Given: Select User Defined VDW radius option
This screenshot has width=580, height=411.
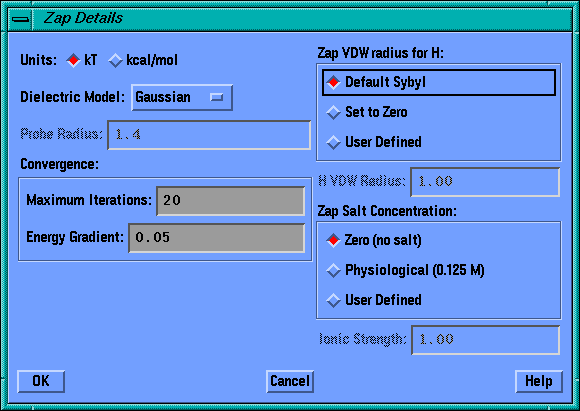Looking at the screenshot, I should pyautogui.click(x=374, y=142).
